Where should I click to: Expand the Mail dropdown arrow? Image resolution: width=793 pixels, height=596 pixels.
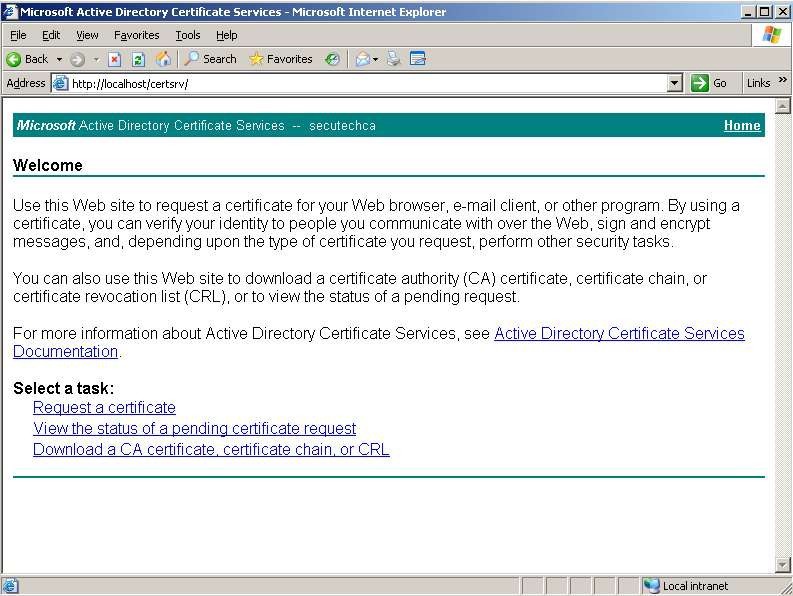coord(375,59)
